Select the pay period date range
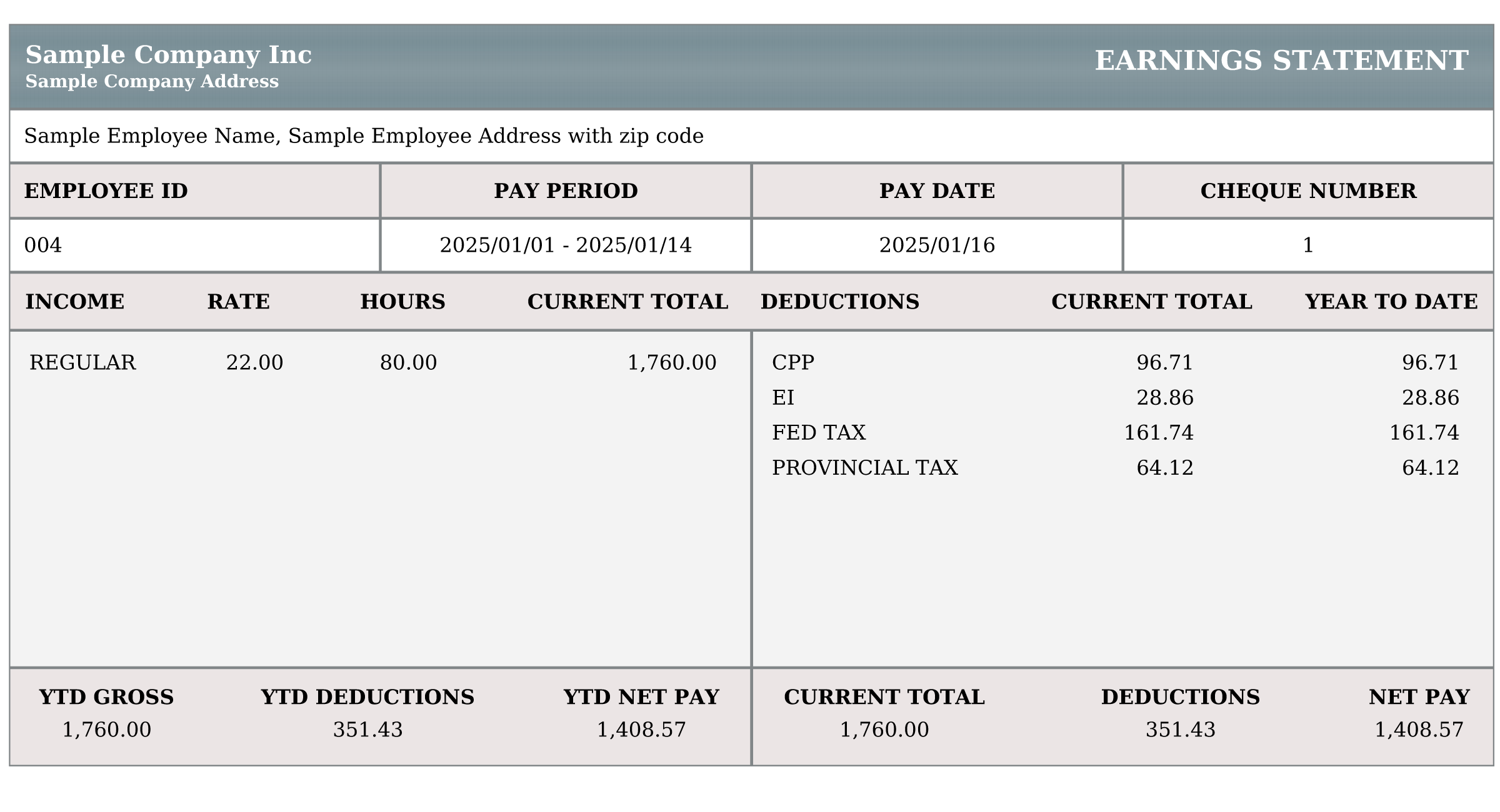1500x812 pixels. click(x=566, y=245)
